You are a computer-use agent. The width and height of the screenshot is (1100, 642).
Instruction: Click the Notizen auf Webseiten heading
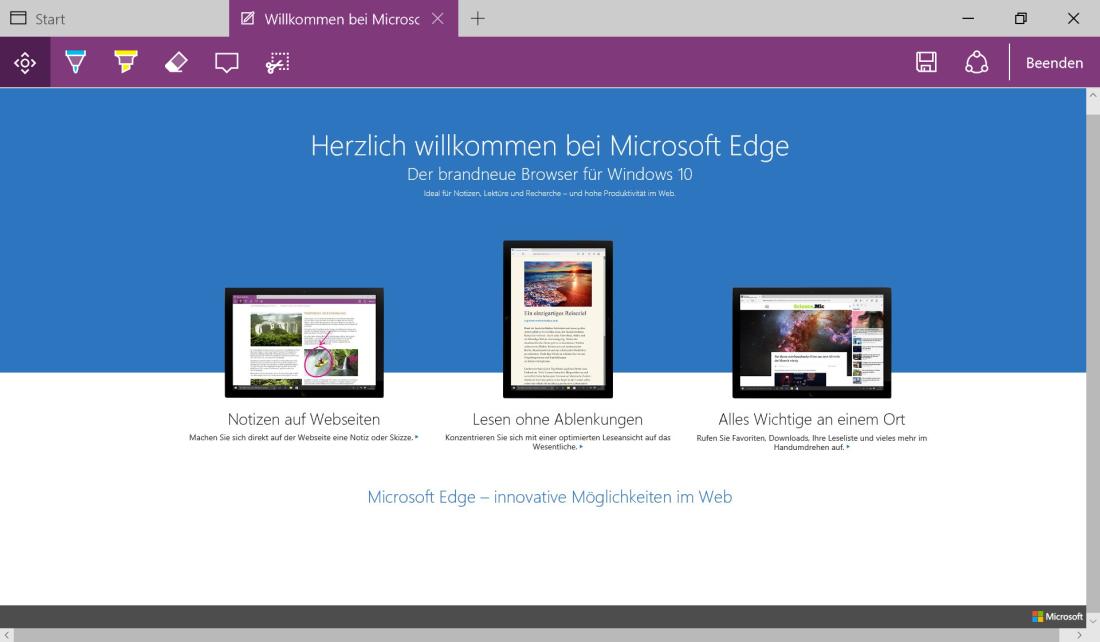[304, 420]
